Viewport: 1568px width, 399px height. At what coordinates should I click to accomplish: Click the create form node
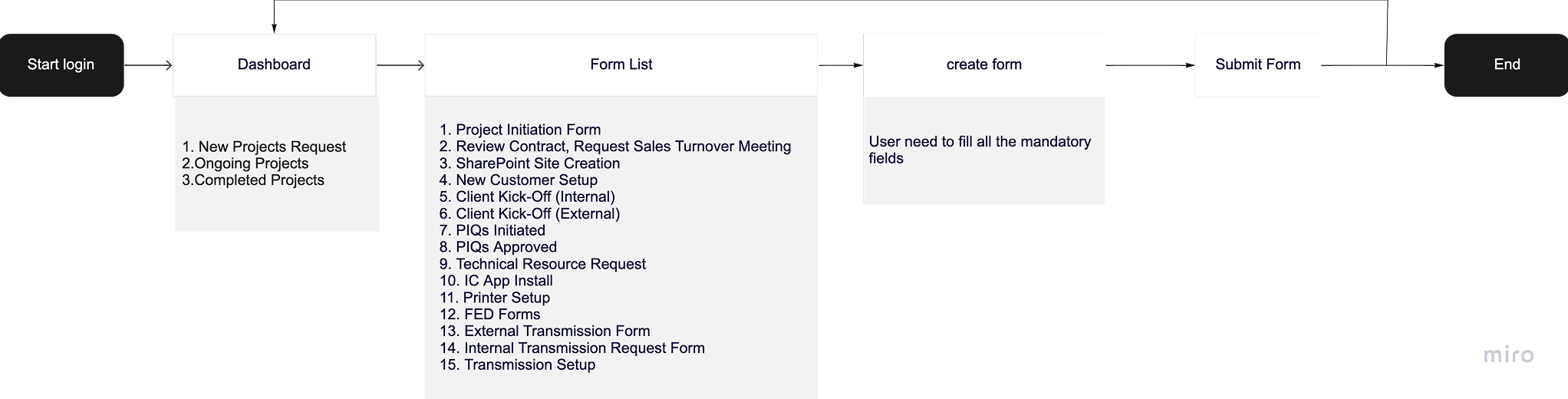(x=983, y=64)
